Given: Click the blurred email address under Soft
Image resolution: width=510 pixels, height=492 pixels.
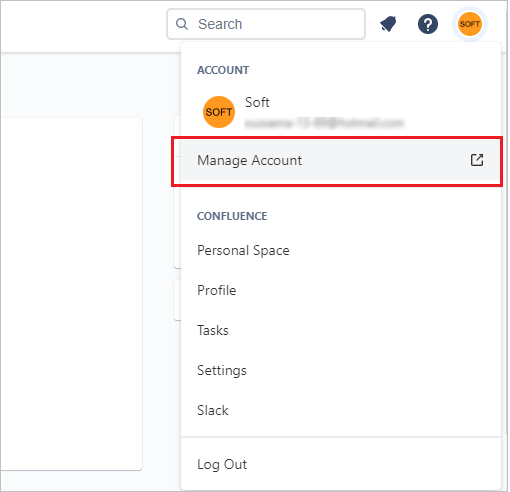Looking at the screenshot, I should click(324, 124).
